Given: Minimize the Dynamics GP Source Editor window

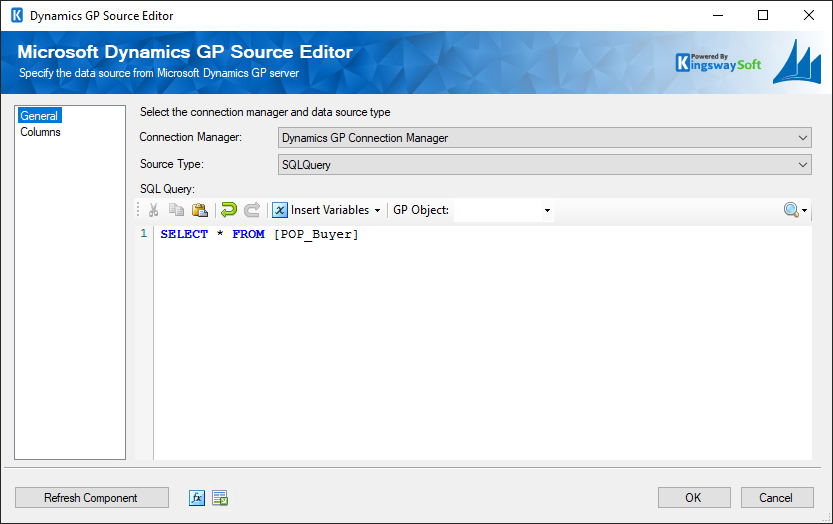Looking at the screenshot, I should click(x=718, y=15).
